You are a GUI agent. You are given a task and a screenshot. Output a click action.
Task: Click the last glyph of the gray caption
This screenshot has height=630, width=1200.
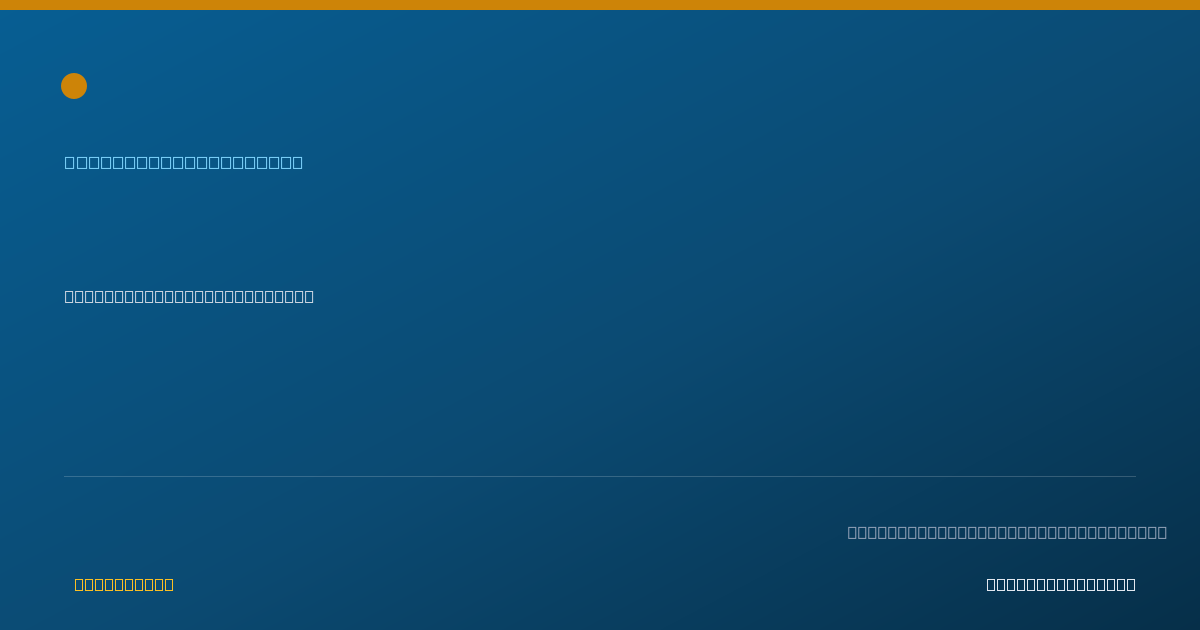point(1162,532)
